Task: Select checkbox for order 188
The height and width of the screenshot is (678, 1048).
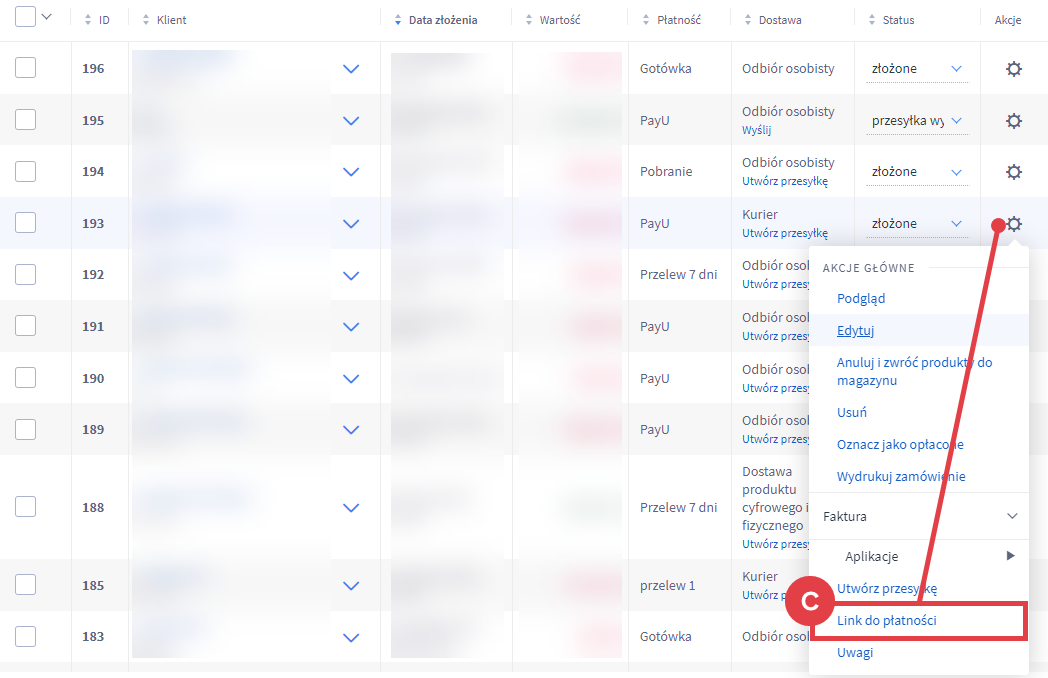Action: click(25, 507)
